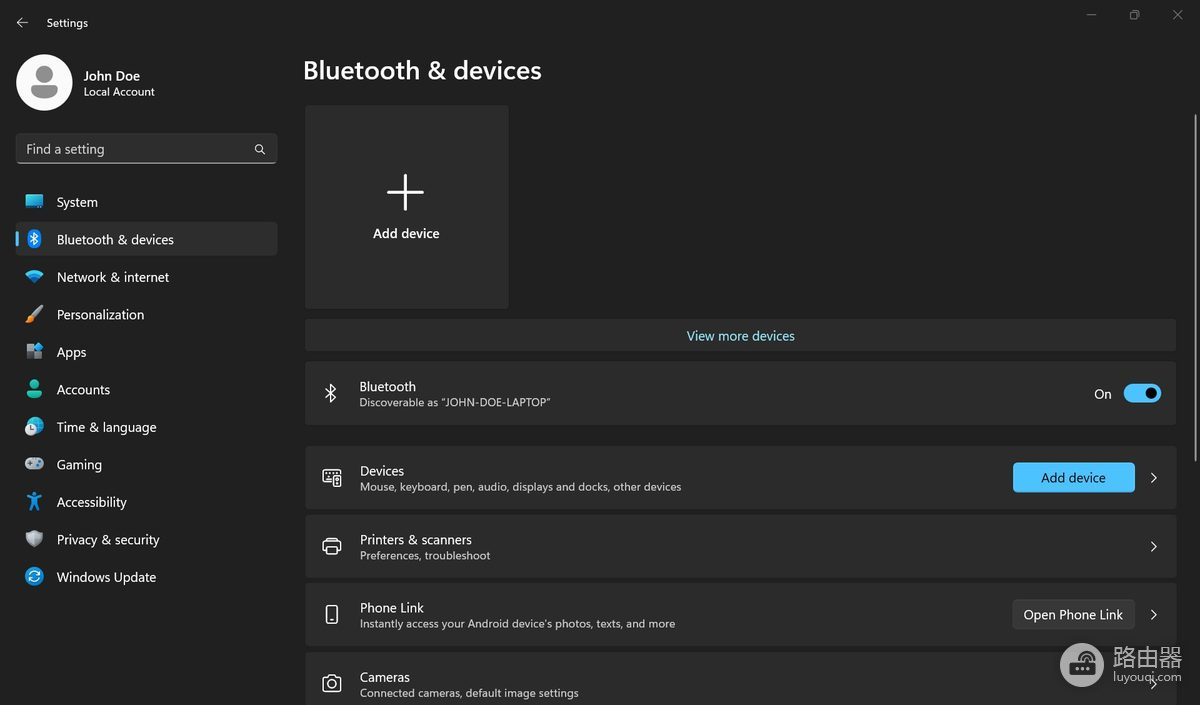
Task: Turn off the Bluetooth toggle switch
Action: click(1142, 393)
